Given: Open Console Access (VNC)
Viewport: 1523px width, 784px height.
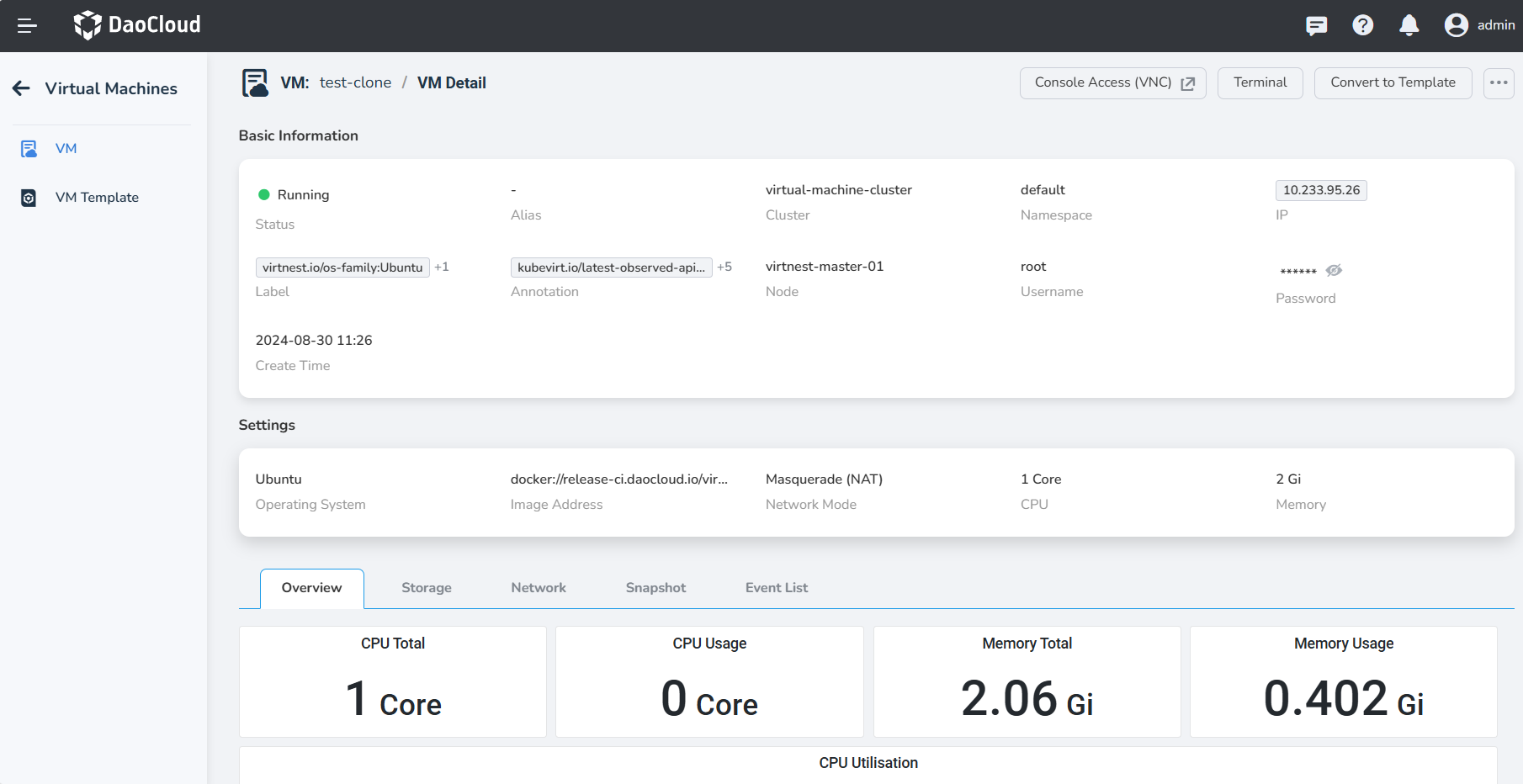Looking at the screenshot, I should click(x=1112, y=83).
